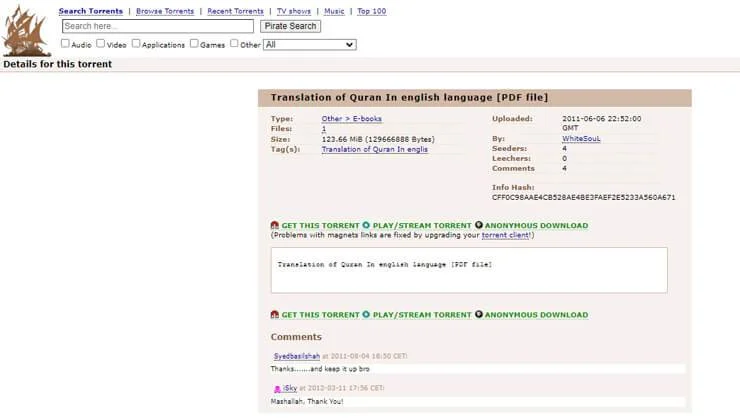Viewport: 740px width, 418px height.
Task: Check the Games filter box
Action: (194, 43)
